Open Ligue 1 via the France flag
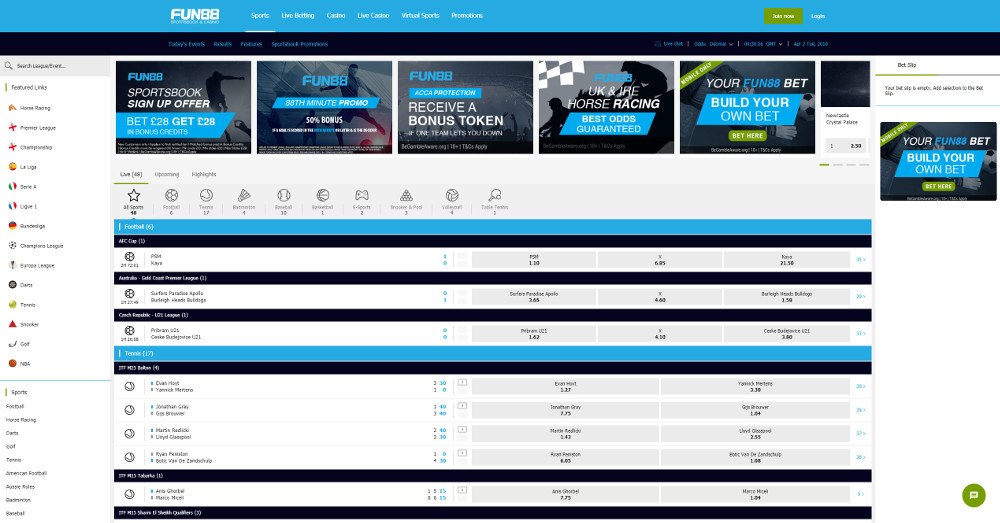The image size is (1000, 523). coord(12,206)
